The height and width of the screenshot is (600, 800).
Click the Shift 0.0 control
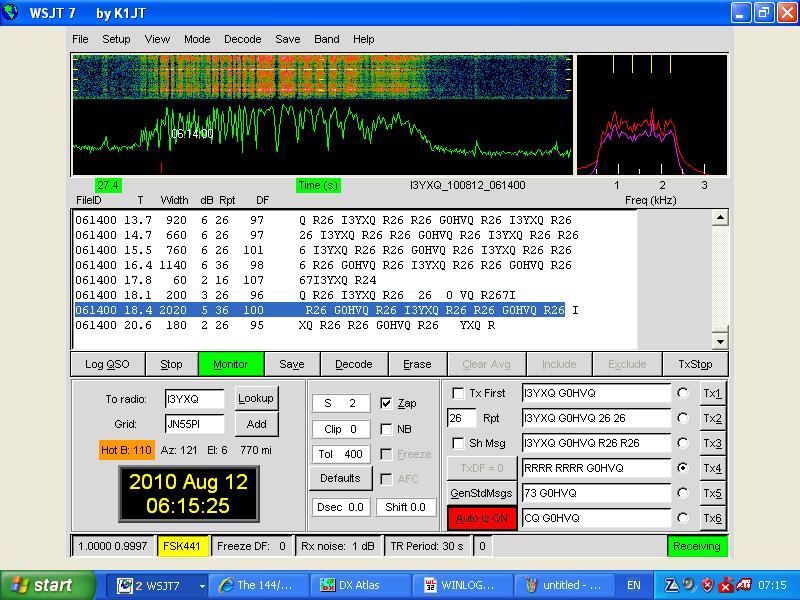coord(406,507)
